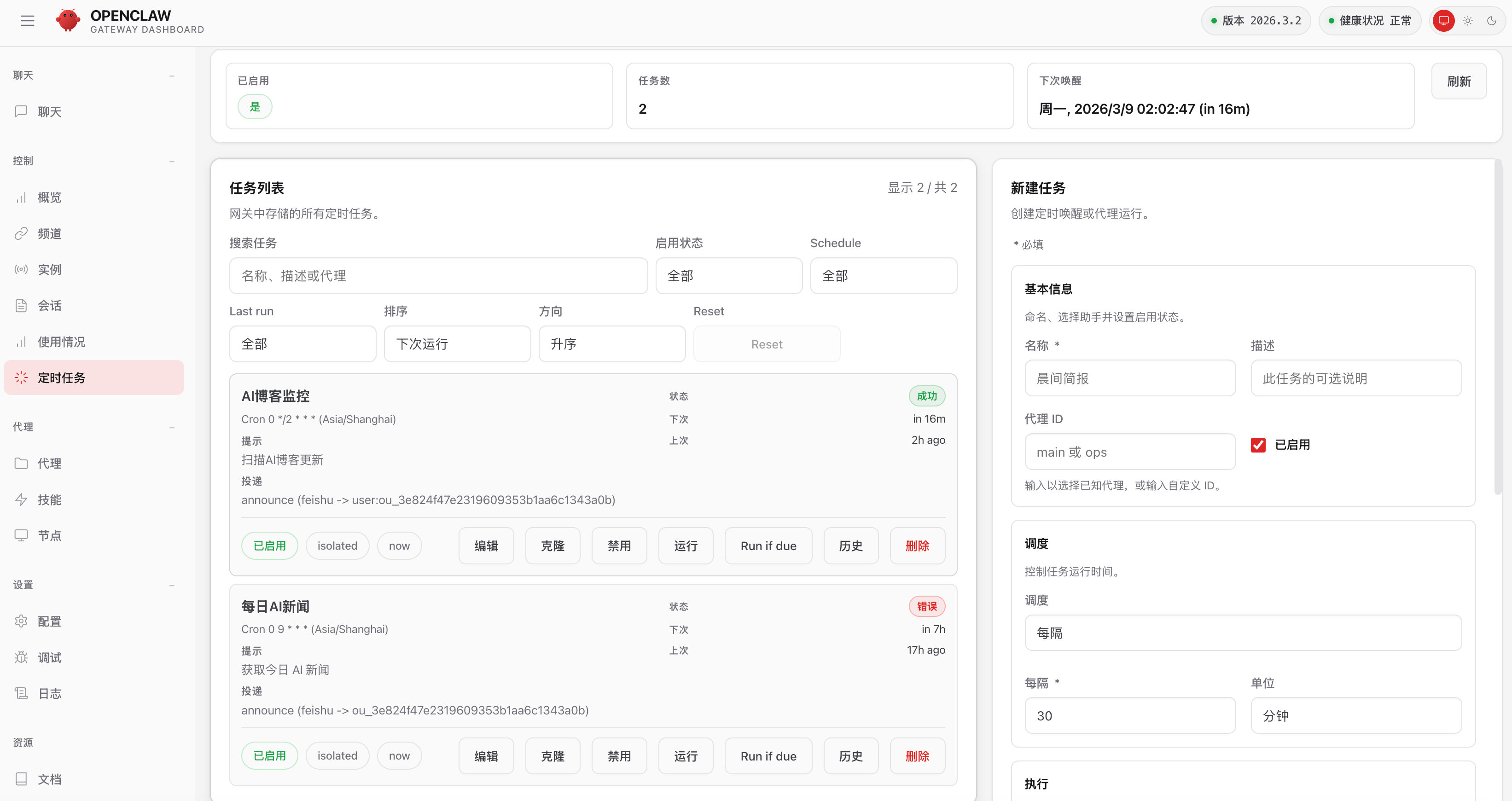Disable the 每日AI新闻 task via 禁用
This screenshot has width=1512, height=801.
[619, 756]
